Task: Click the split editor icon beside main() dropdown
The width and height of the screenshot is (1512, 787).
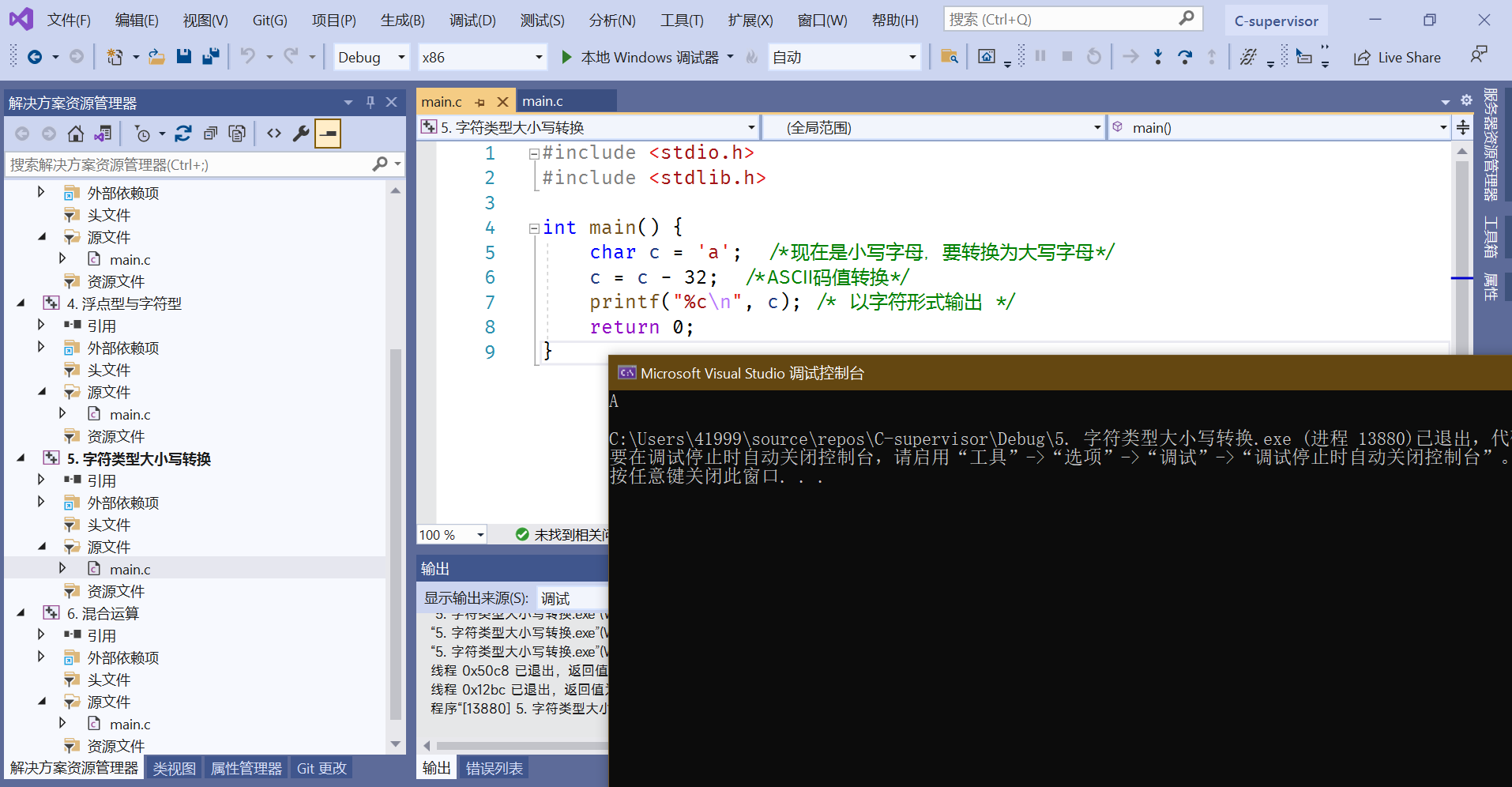Action: [x=1463, y=127]
